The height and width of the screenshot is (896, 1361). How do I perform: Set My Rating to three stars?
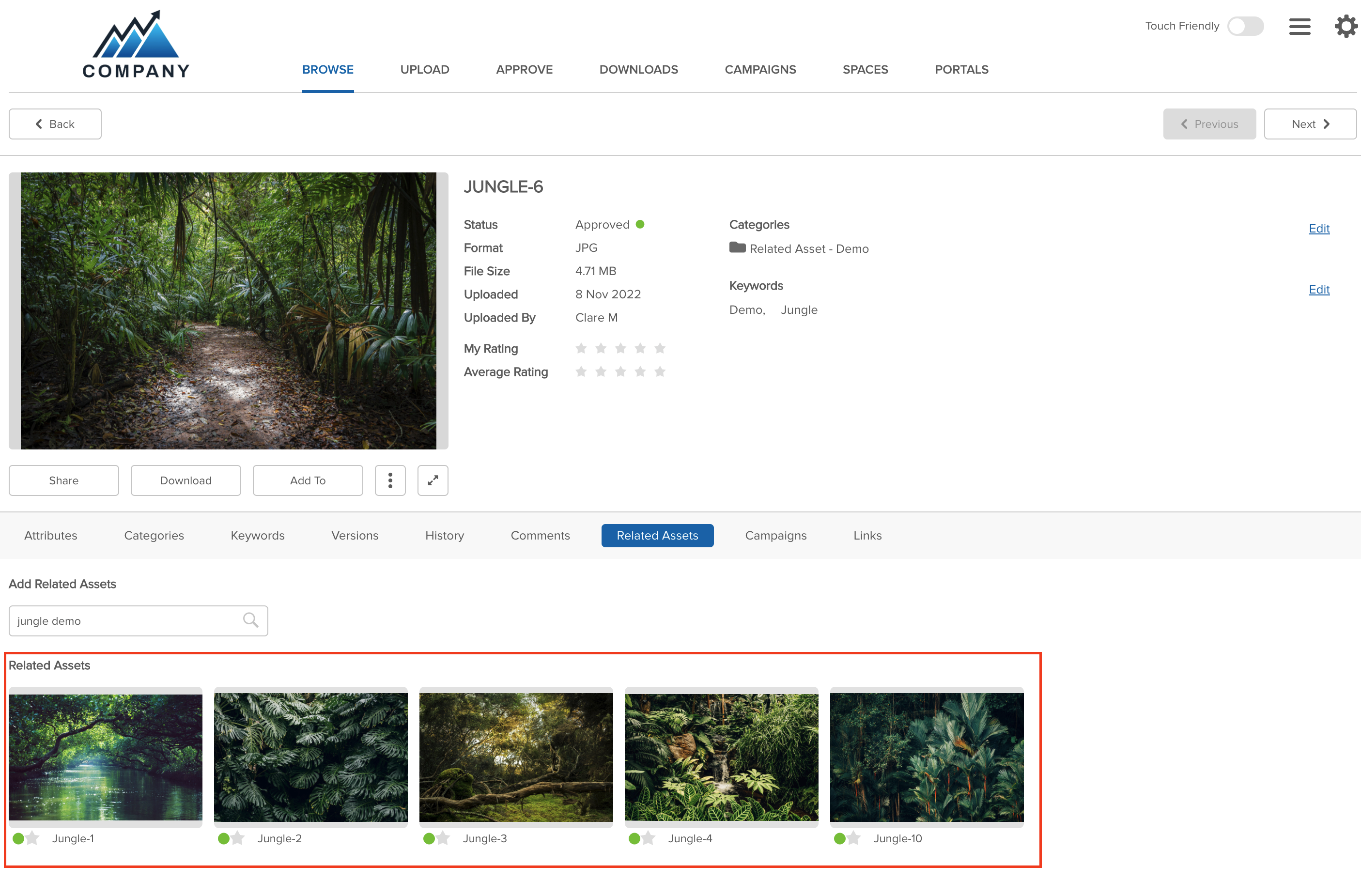(x=620, y=348)
